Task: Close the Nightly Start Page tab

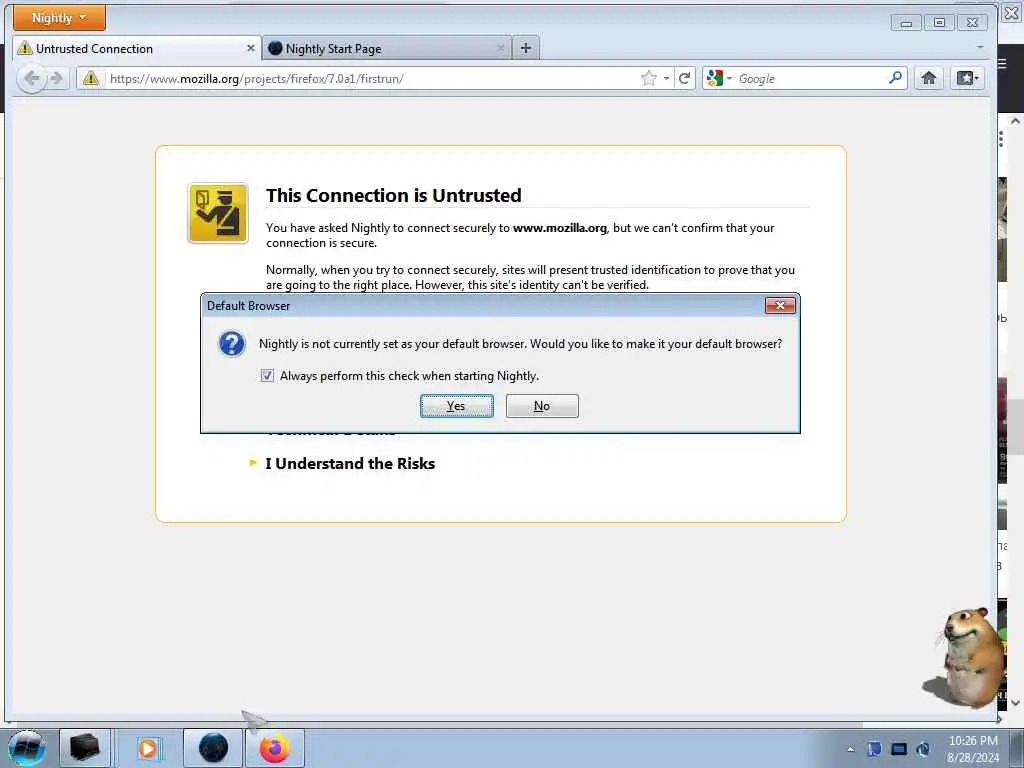Action: pyautogui.click(x=501, y=48)
